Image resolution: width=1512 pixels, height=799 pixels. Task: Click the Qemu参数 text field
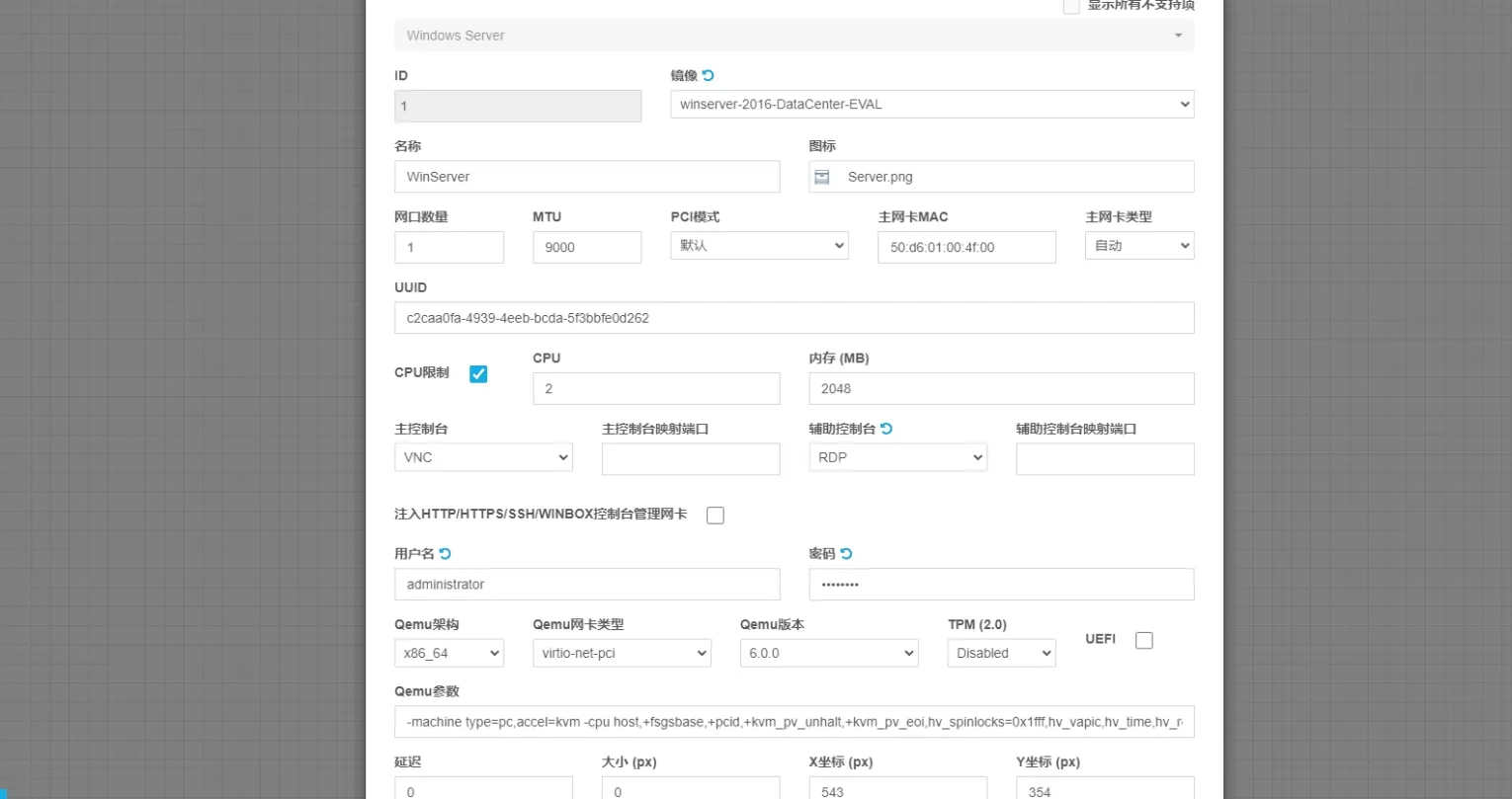(794, 722)
